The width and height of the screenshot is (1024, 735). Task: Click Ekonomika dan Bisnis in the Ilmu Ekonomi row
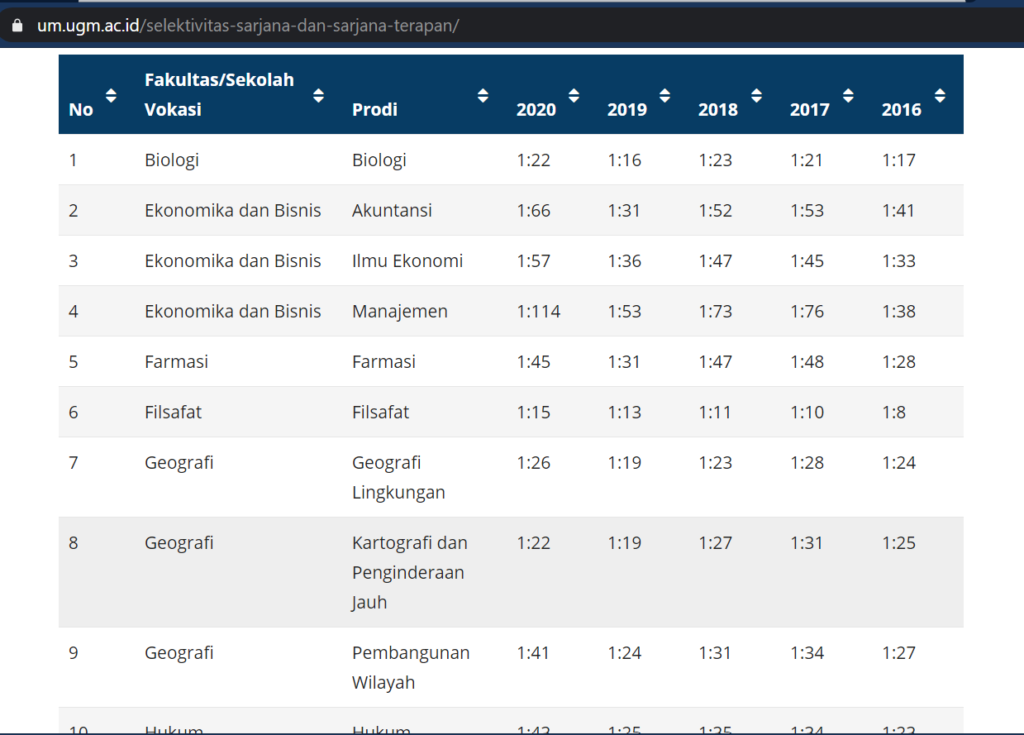[232, 261]
